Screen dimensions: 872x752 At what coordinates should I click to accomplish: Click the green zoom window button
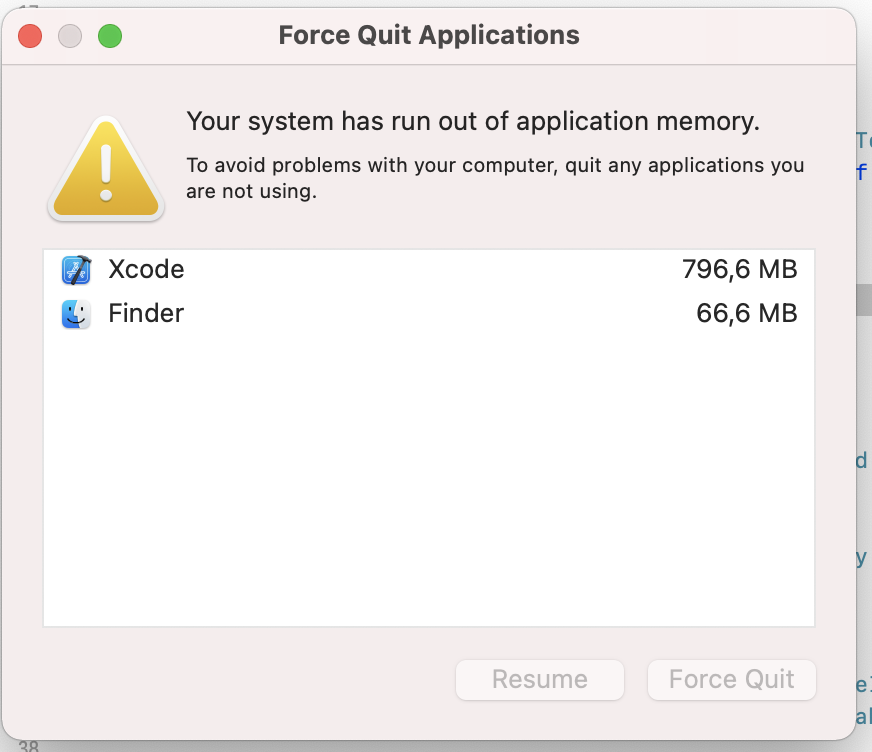109,36
